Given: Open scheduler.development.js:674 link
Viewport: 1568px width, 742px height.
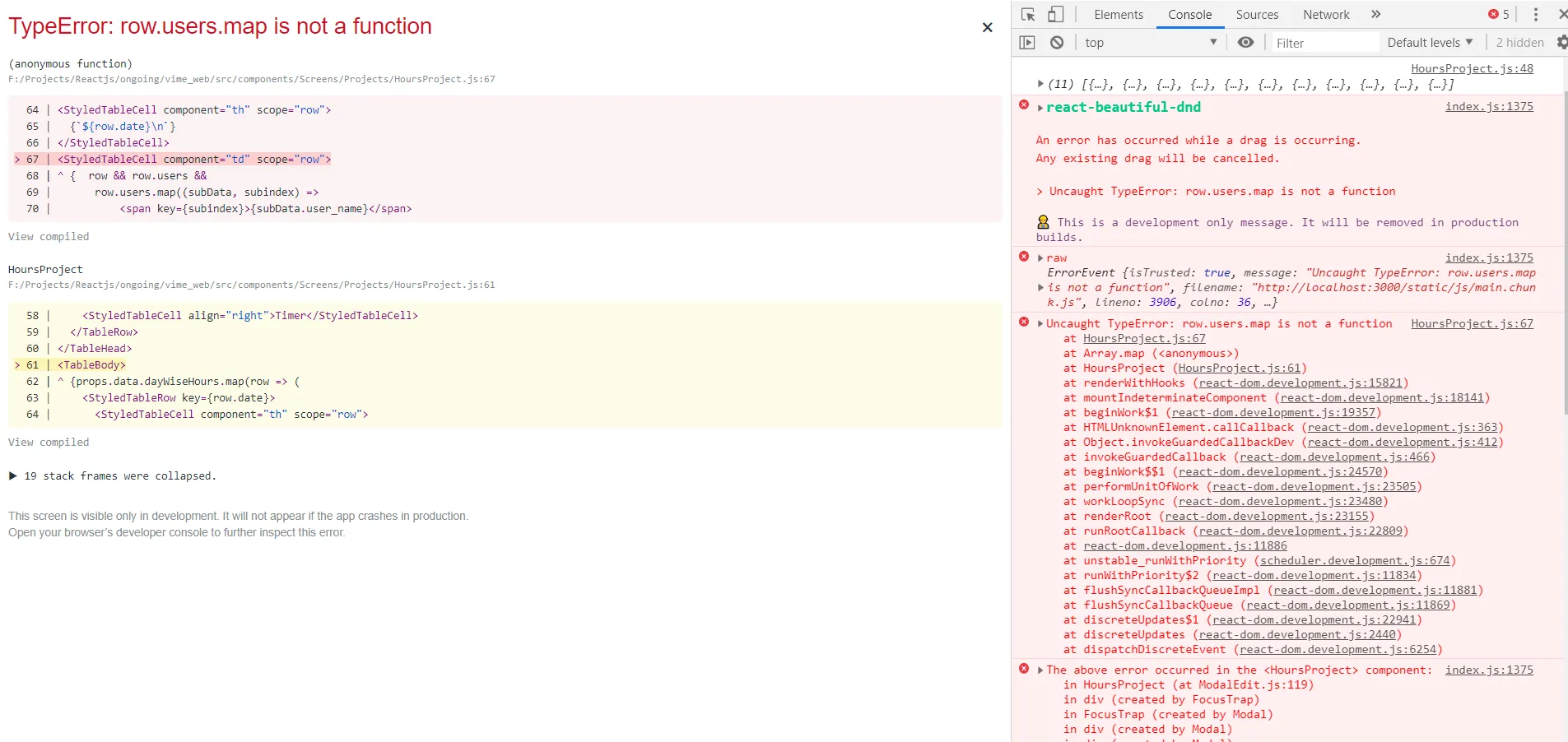Looking at the screenshot, I should (x=1355, y=560).
